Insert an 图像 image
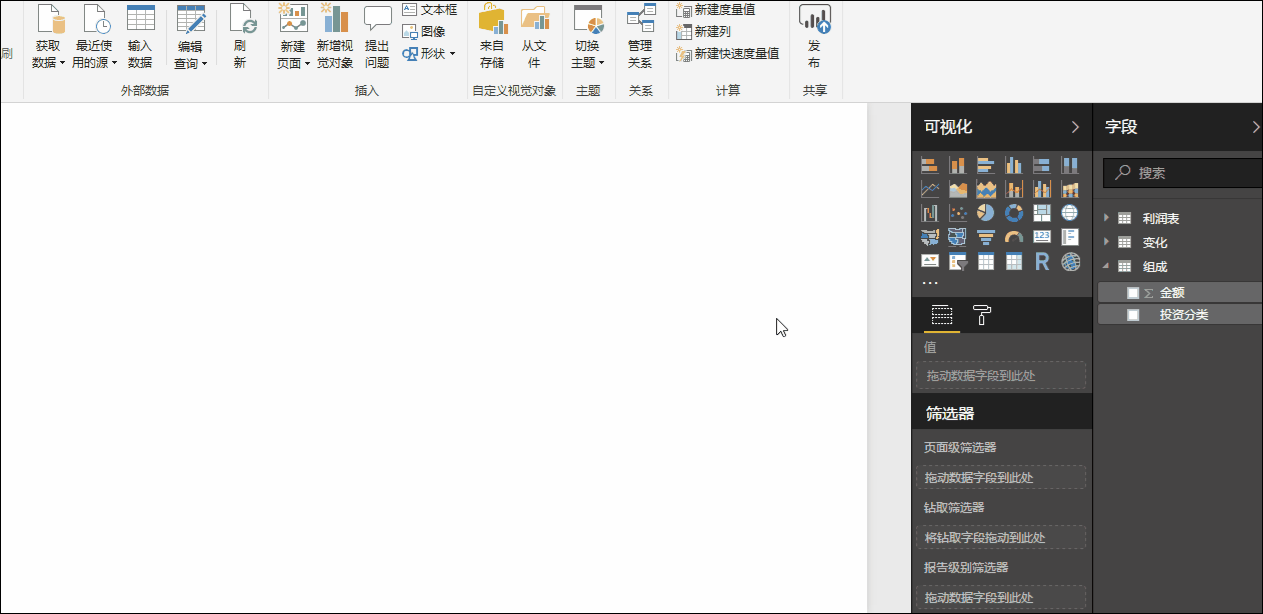 pos(424,31)
